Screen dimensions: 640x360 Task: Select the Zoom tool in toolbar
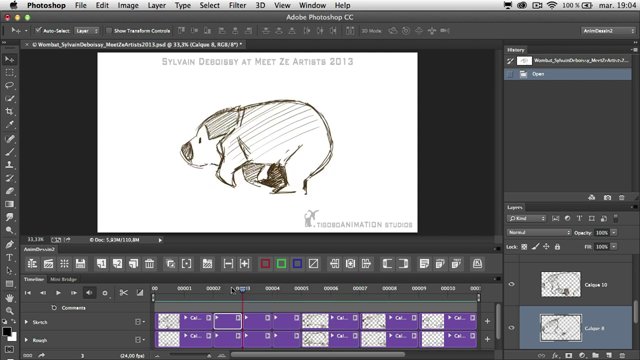click(x=9, y=311)
